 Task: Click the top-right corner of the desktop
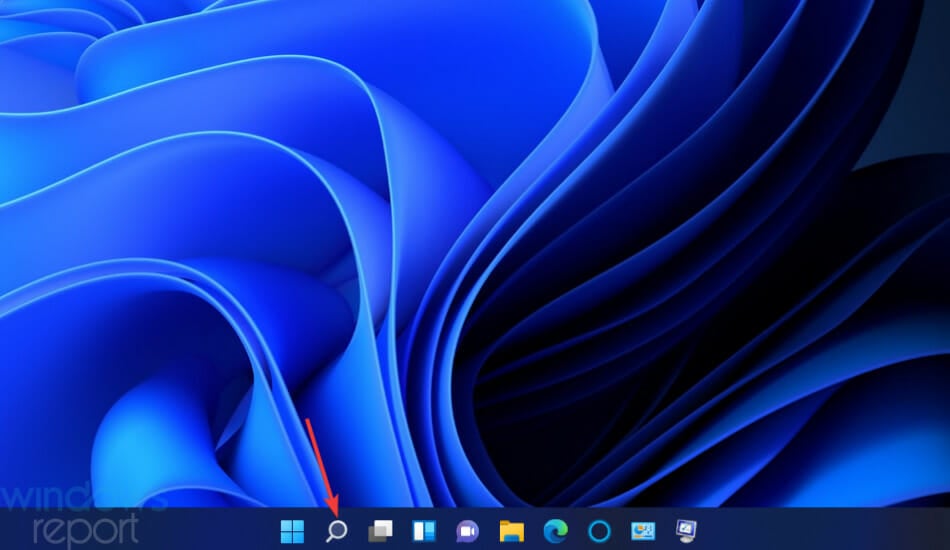940,8
